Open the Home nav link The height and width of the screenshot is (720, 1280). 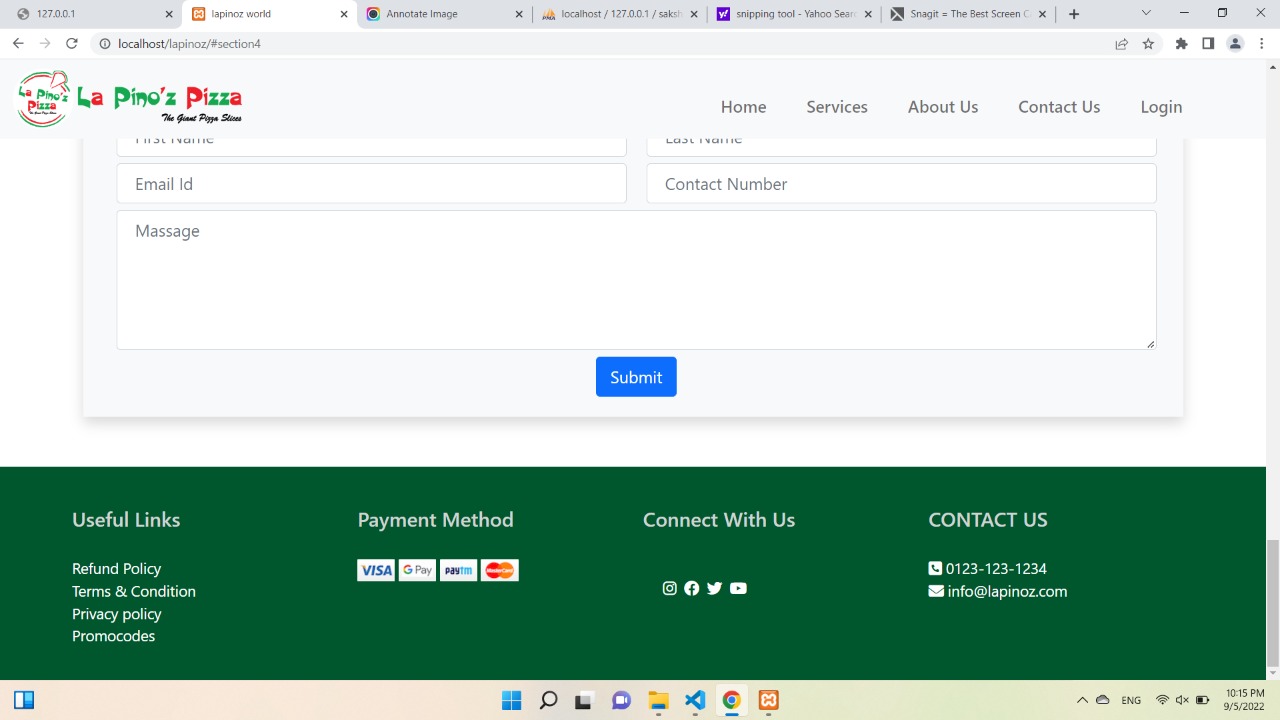(x=743, y=107)
